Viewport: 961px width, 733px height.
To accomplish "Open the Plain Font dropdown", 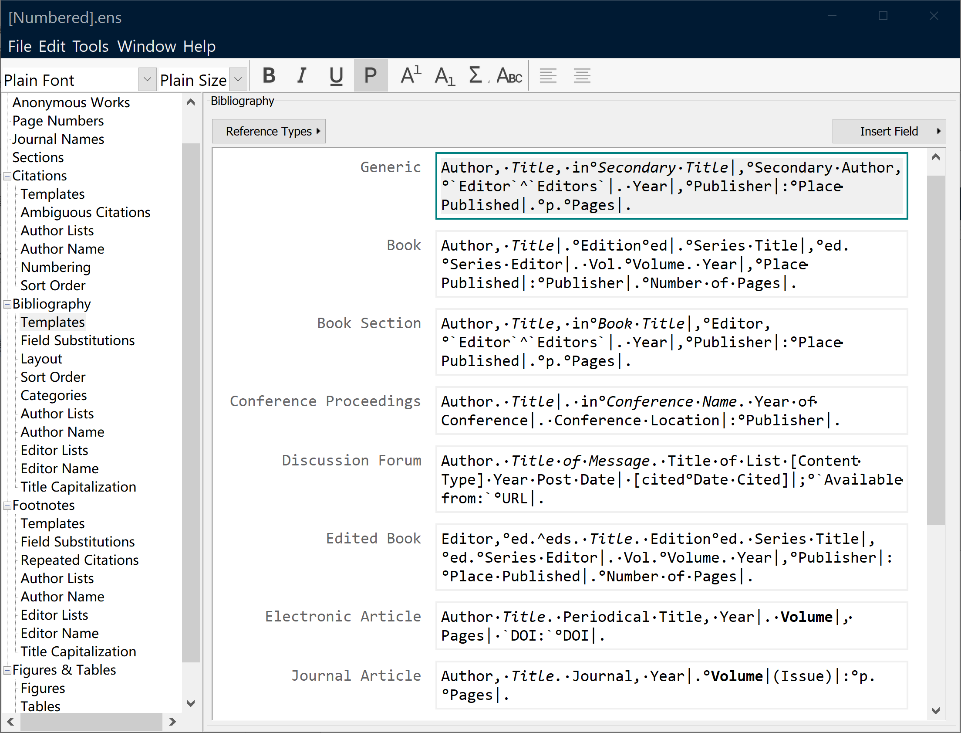I will 147,80.
